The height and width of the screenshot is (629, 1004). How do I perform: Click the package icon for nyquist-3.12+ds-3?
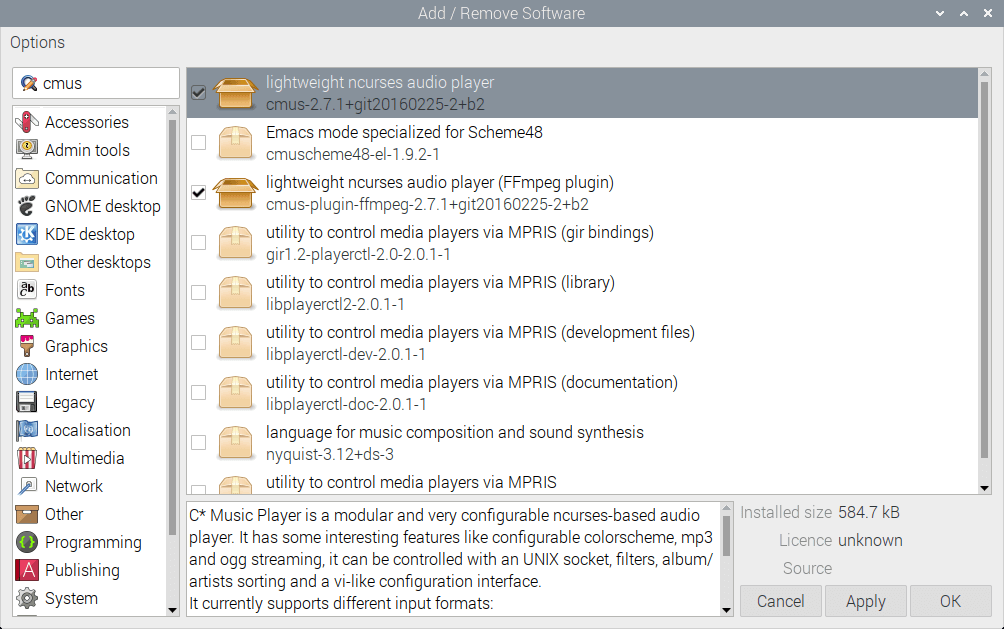pos(235,443)
